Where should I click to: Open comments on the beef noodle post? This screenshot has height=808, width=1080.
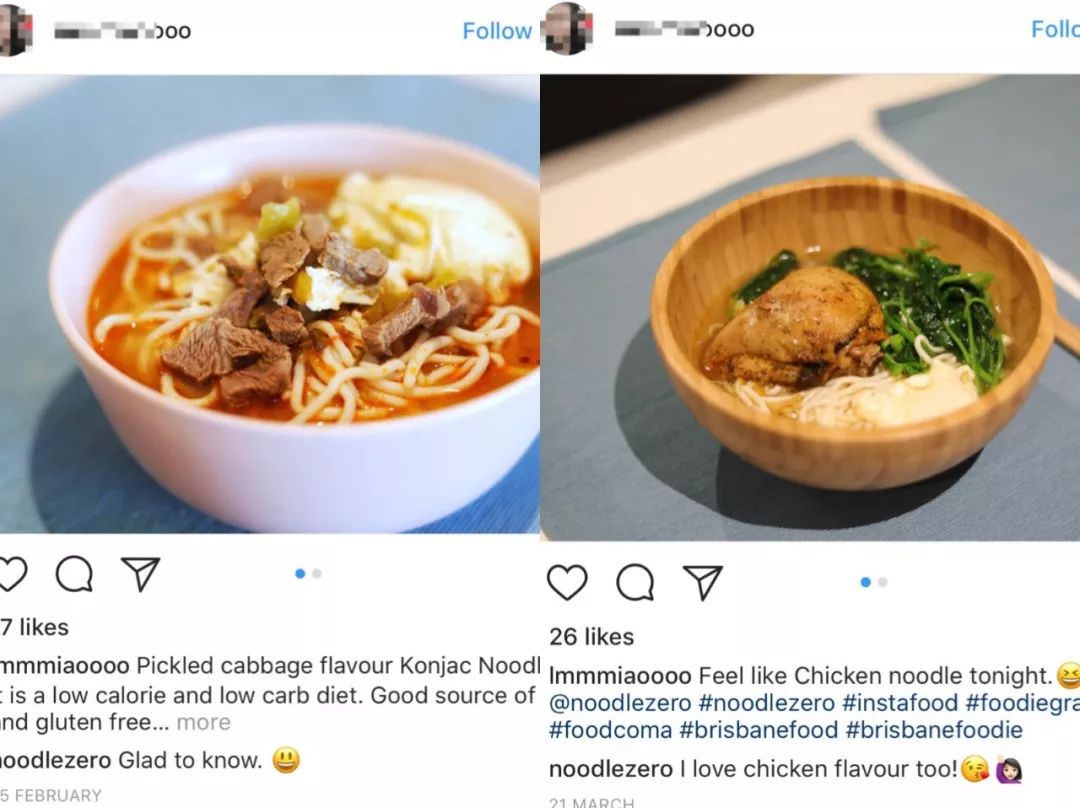pos(74,574)
